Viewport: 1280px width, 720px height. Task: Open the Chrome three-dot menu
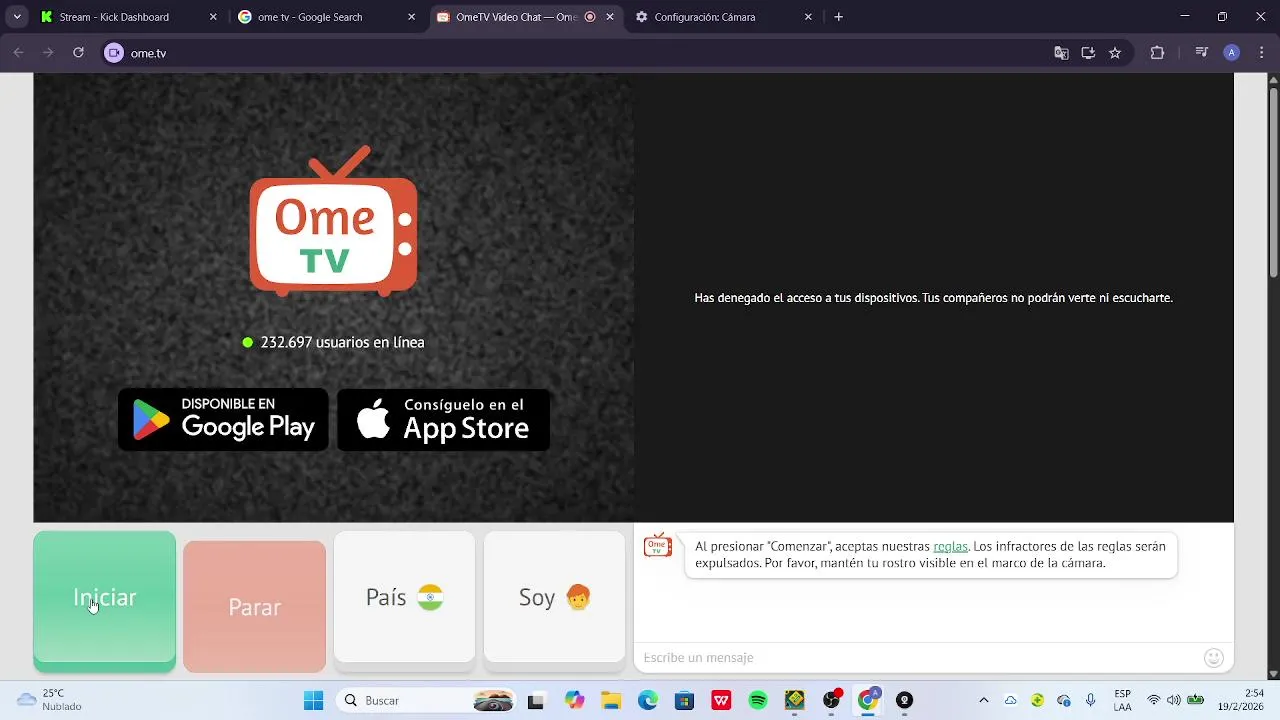[x=1261, y=53]
